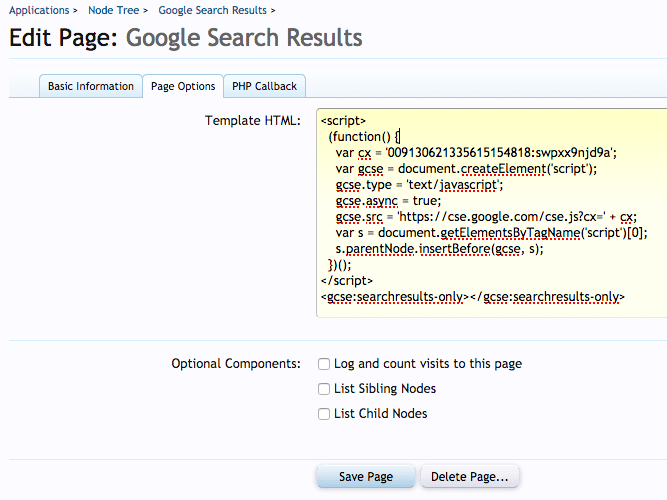This screenshot has width=667, height=500.
Task: Click the opening <script> tag line
Action: point(343,121)
